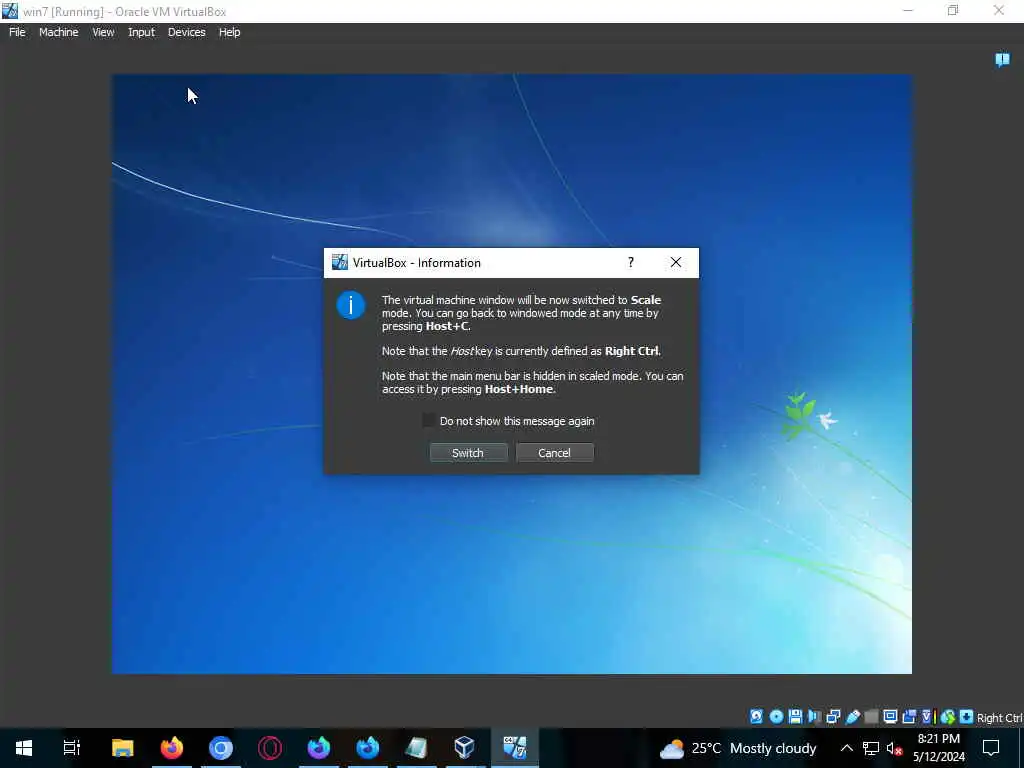Open VirtualBox Manager cube taskbar icon

(x=464, y=748)
